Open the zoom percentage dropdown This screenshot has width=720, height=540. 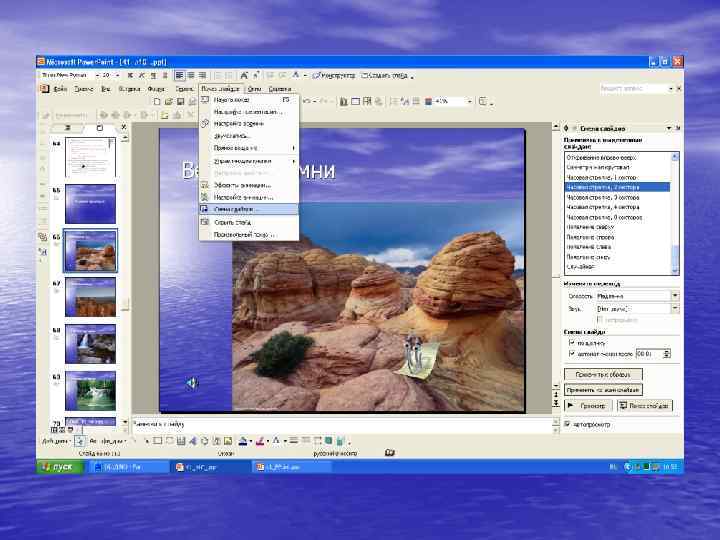[x=469, y=101]
